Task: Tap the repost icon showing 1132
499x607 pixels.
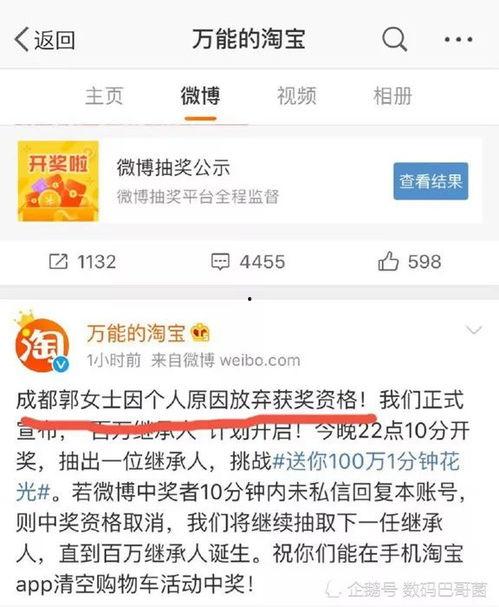Action: [82, 262]
